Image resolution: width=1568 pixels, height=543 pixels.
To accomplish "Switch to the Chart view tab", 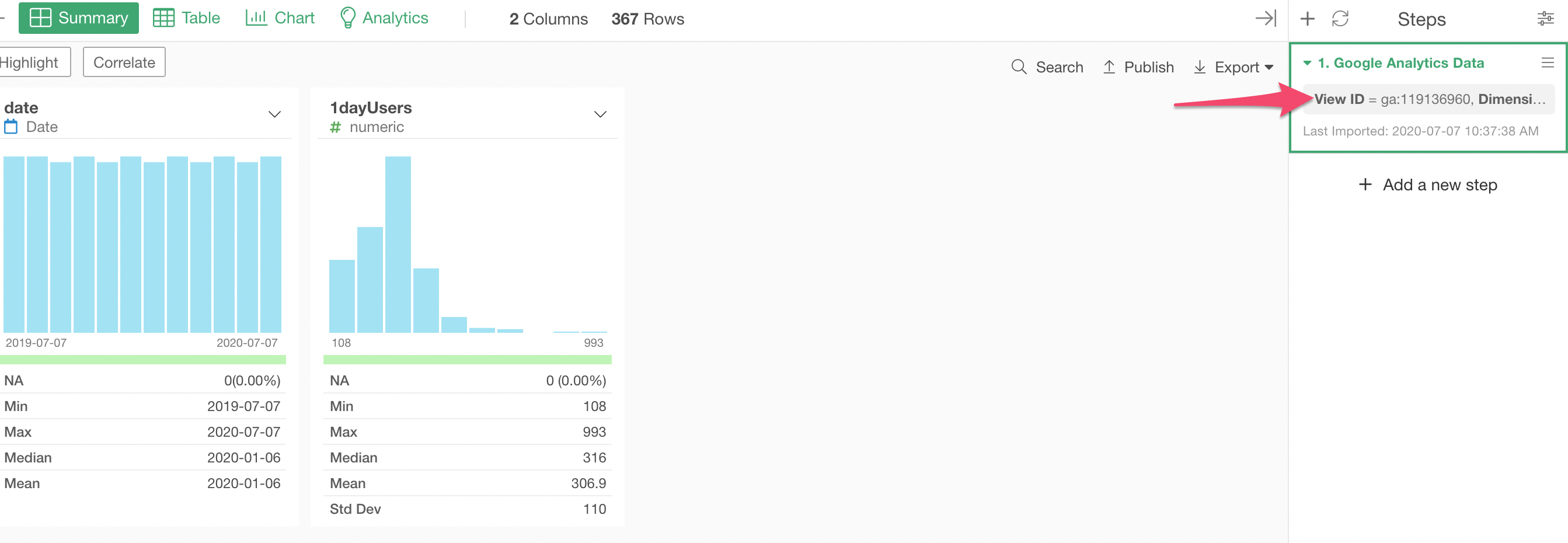I will click(280, 18).
